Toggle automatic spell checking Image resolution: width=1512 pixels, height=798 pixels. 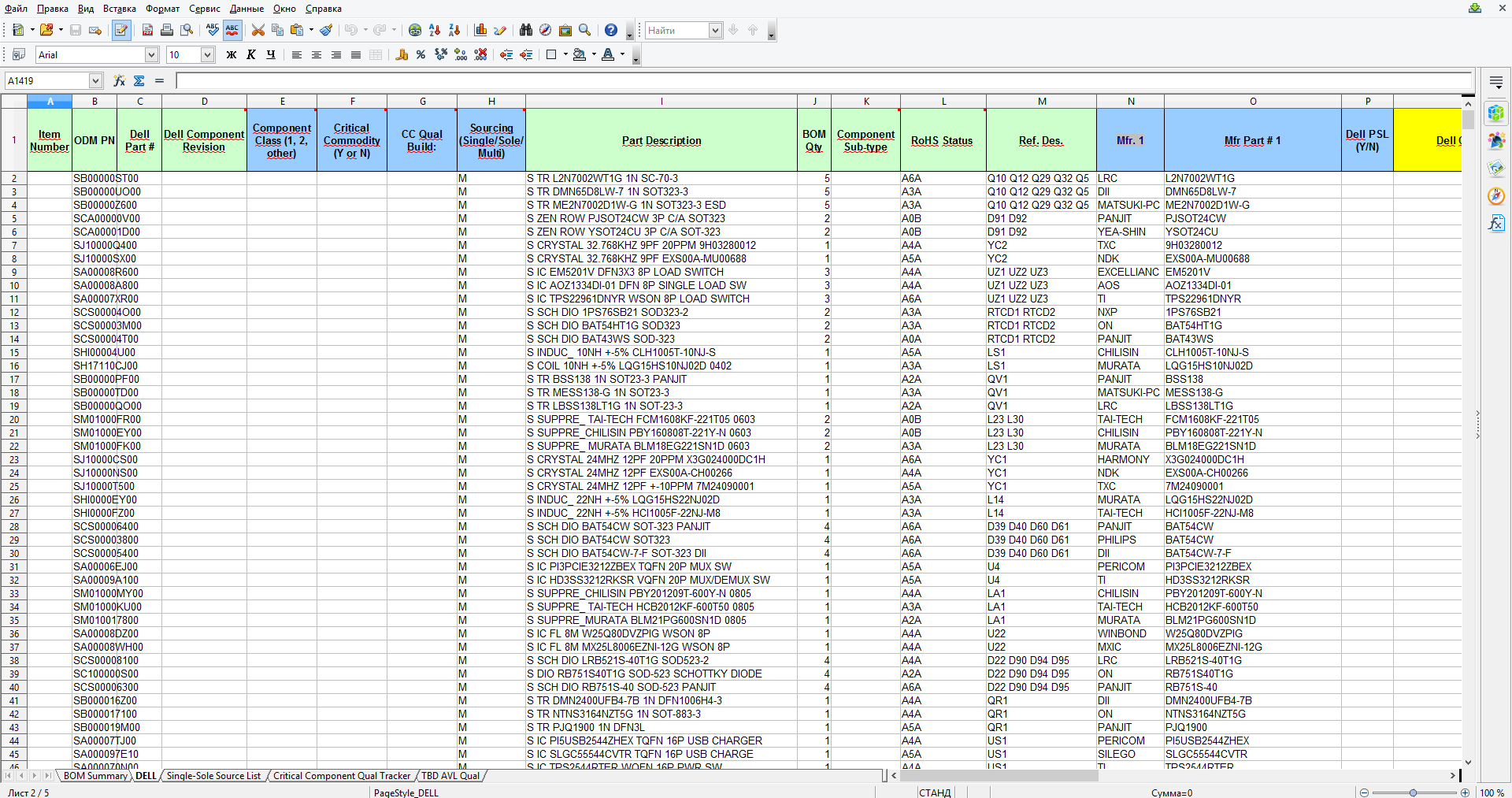pyautogui.click(x=232, y=30)
